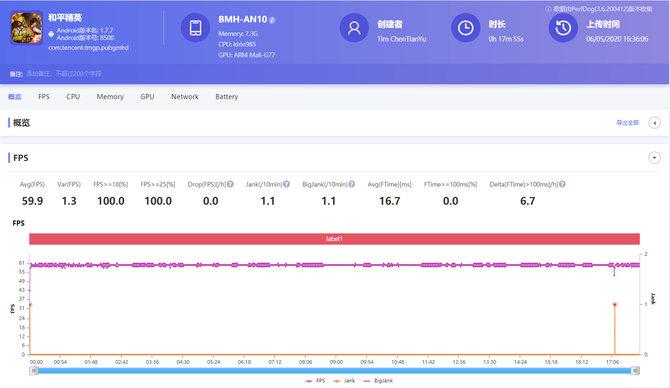Click the creator user profile icon
The width and height of the screenshot is (670, 388).
(x=354, y=28)
